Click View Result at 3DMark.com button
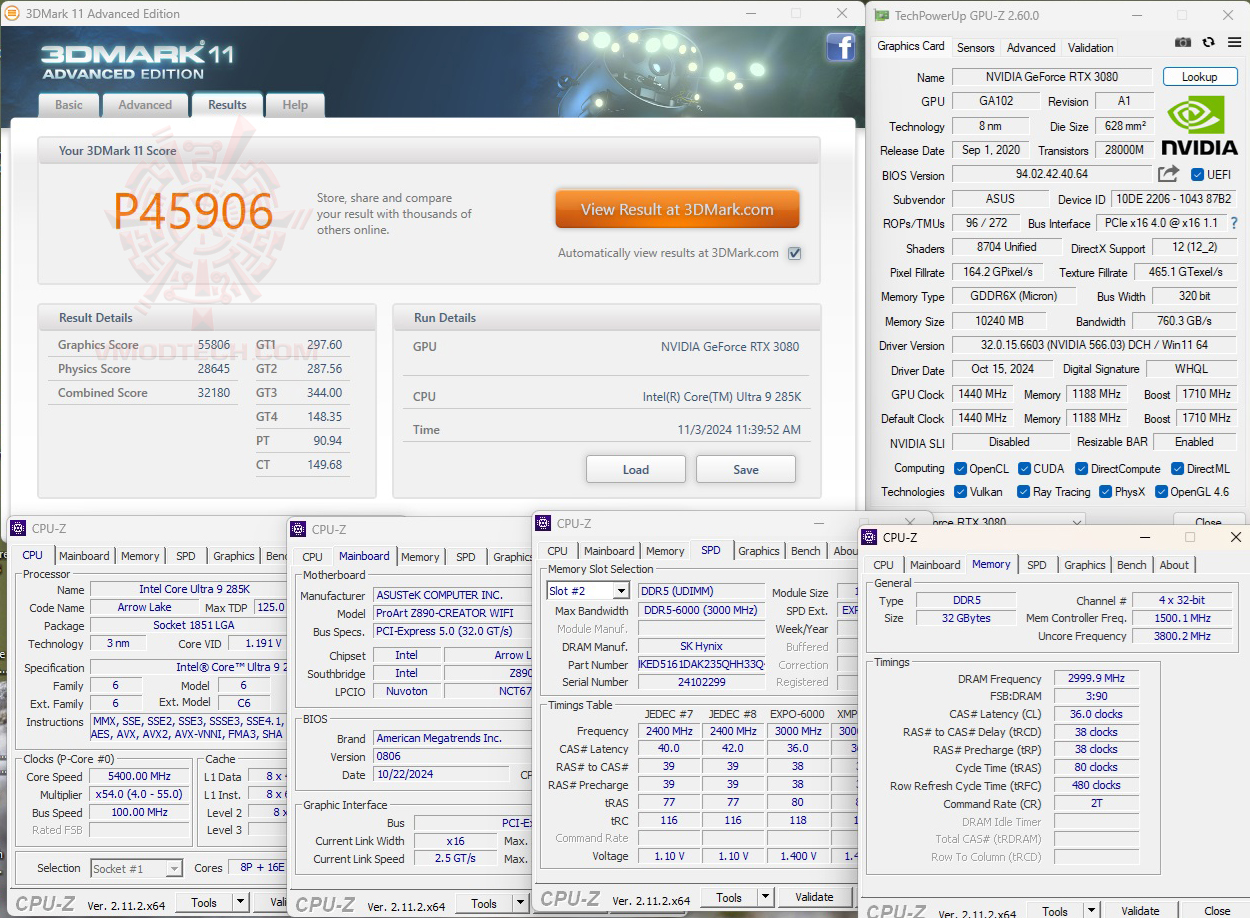1250x918 pixels. [678, 210]
